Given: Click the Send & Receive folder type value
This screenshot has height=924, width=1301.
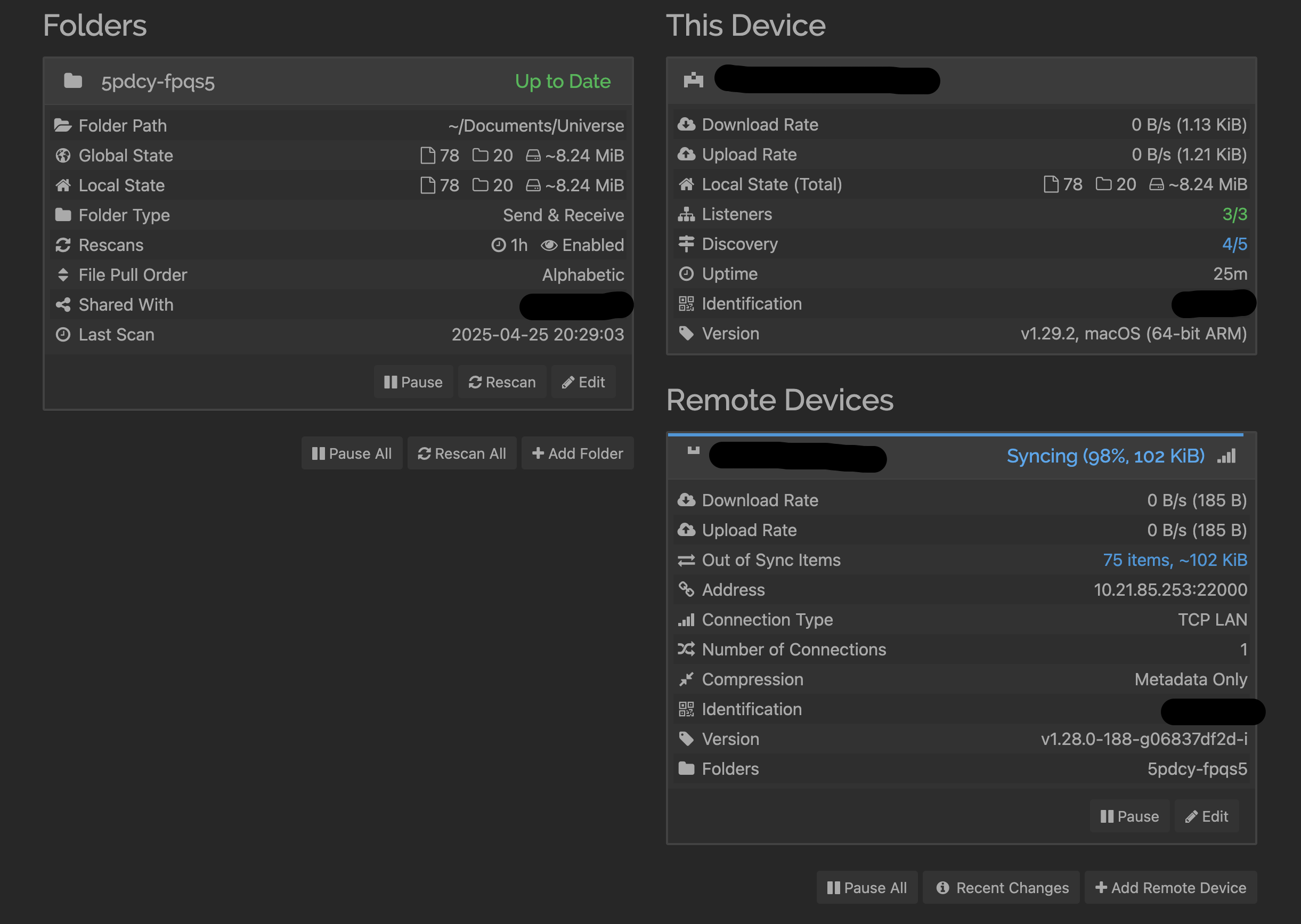Looking at the screenshot, I should click(563, 215).
